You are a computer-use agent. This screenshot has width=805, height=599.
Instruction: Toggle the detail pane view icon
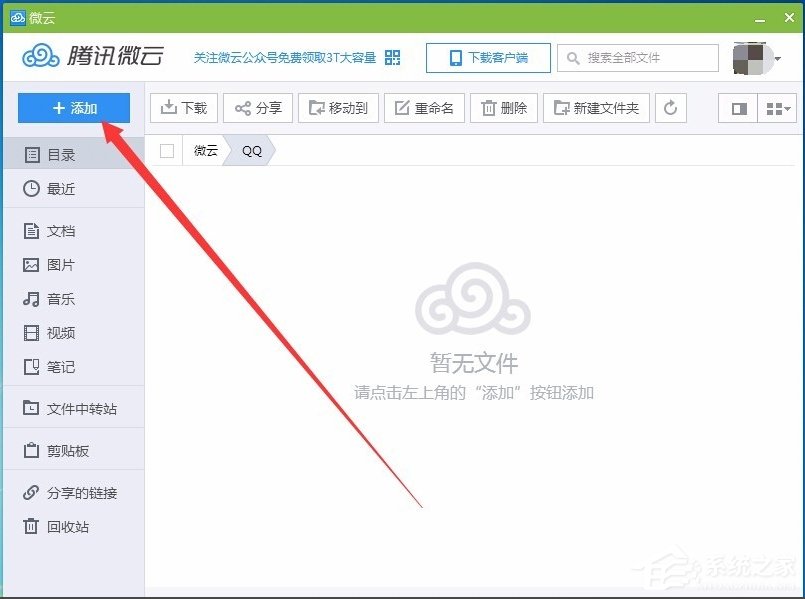pos(737,108)
